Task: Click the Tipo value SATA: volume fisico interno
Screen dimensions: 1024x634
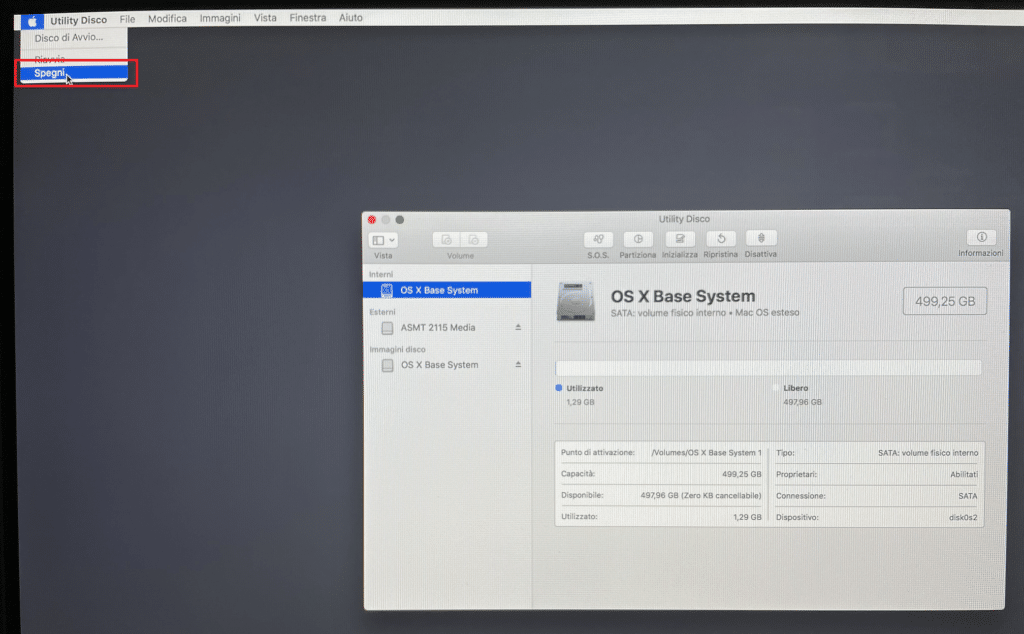Action: pos(928,452)
